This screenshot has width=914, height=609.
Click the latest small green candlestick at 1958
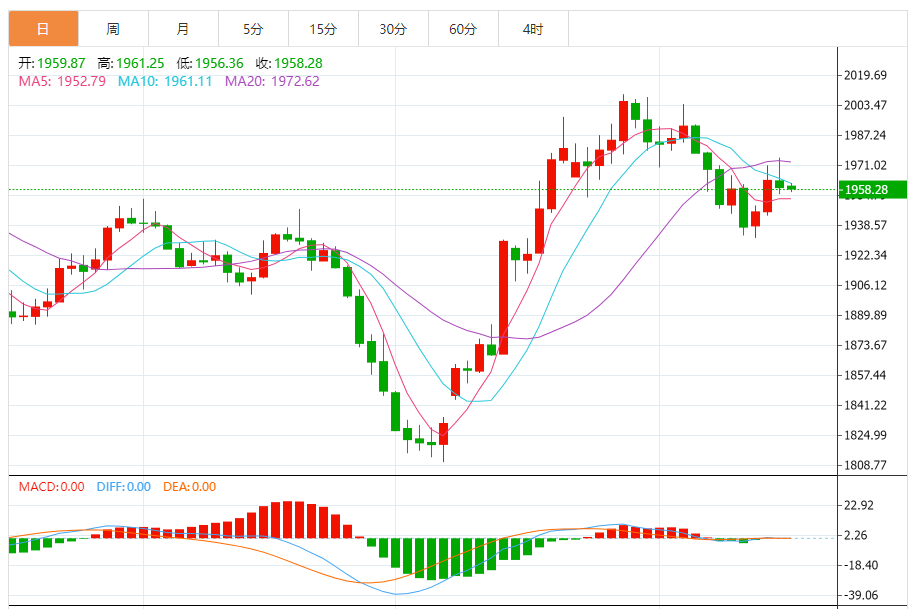click(791, 187)
